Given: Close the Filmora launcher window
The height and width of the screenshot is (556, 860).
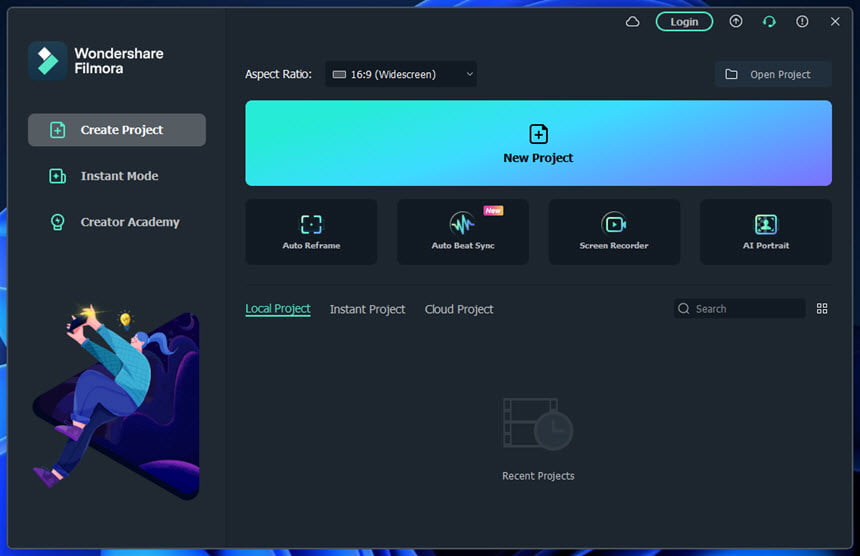Looking at the screenshot, I should tap(835, 21).
